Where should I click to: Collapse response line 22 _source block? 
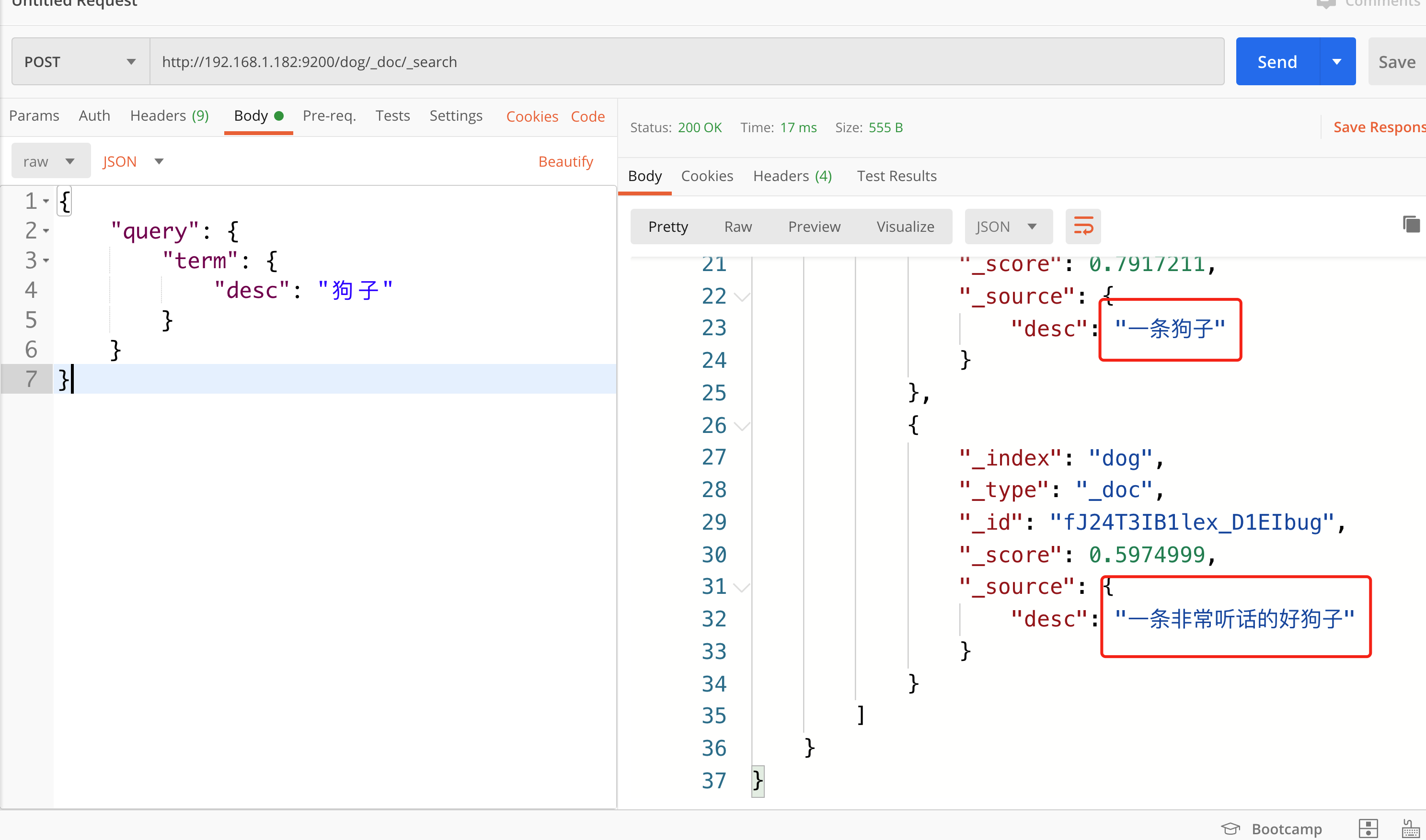pos(742,296)
